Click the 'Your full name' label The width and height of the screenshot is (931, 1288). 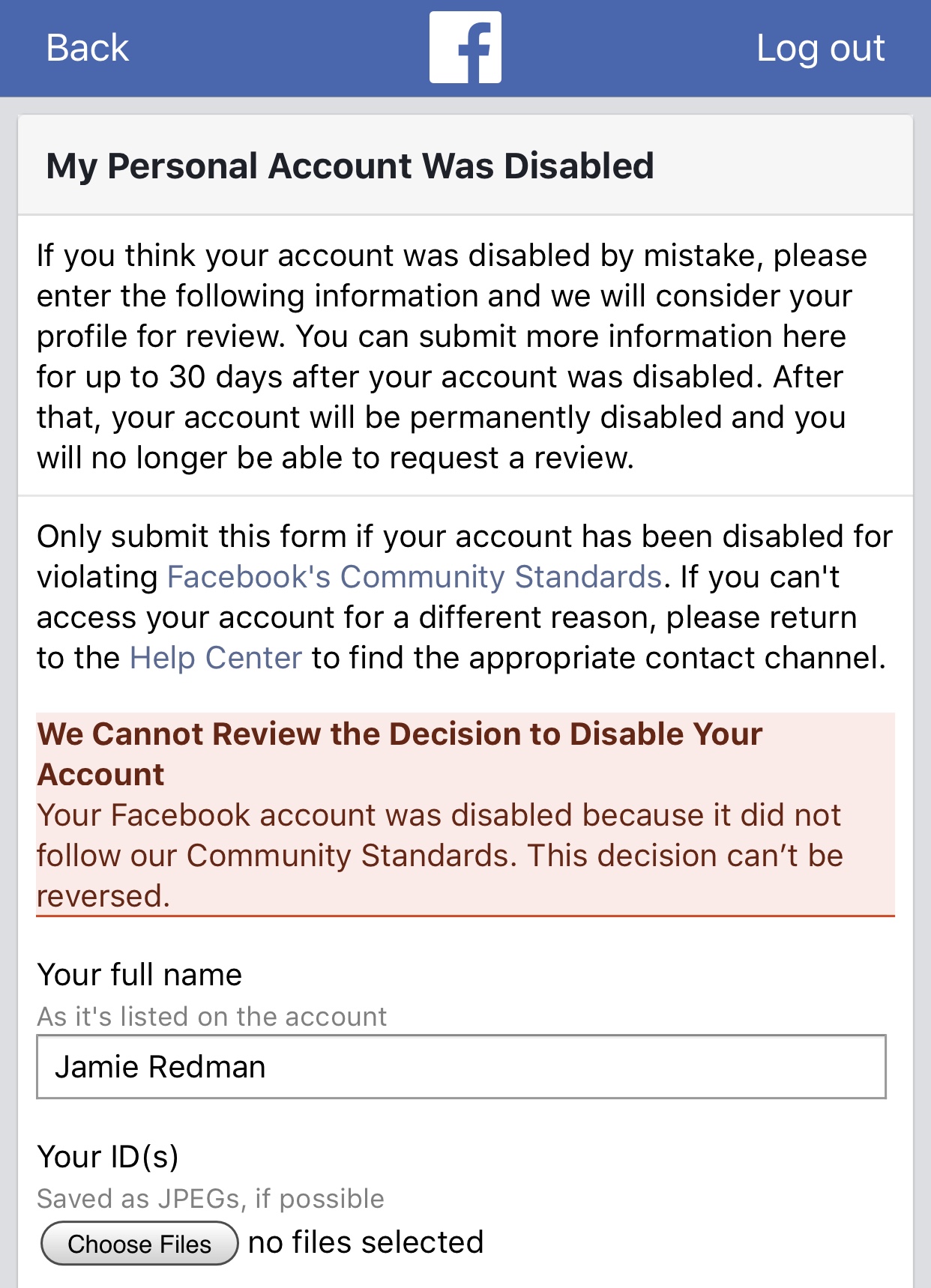pyautogui.click(x=139, y=975)
